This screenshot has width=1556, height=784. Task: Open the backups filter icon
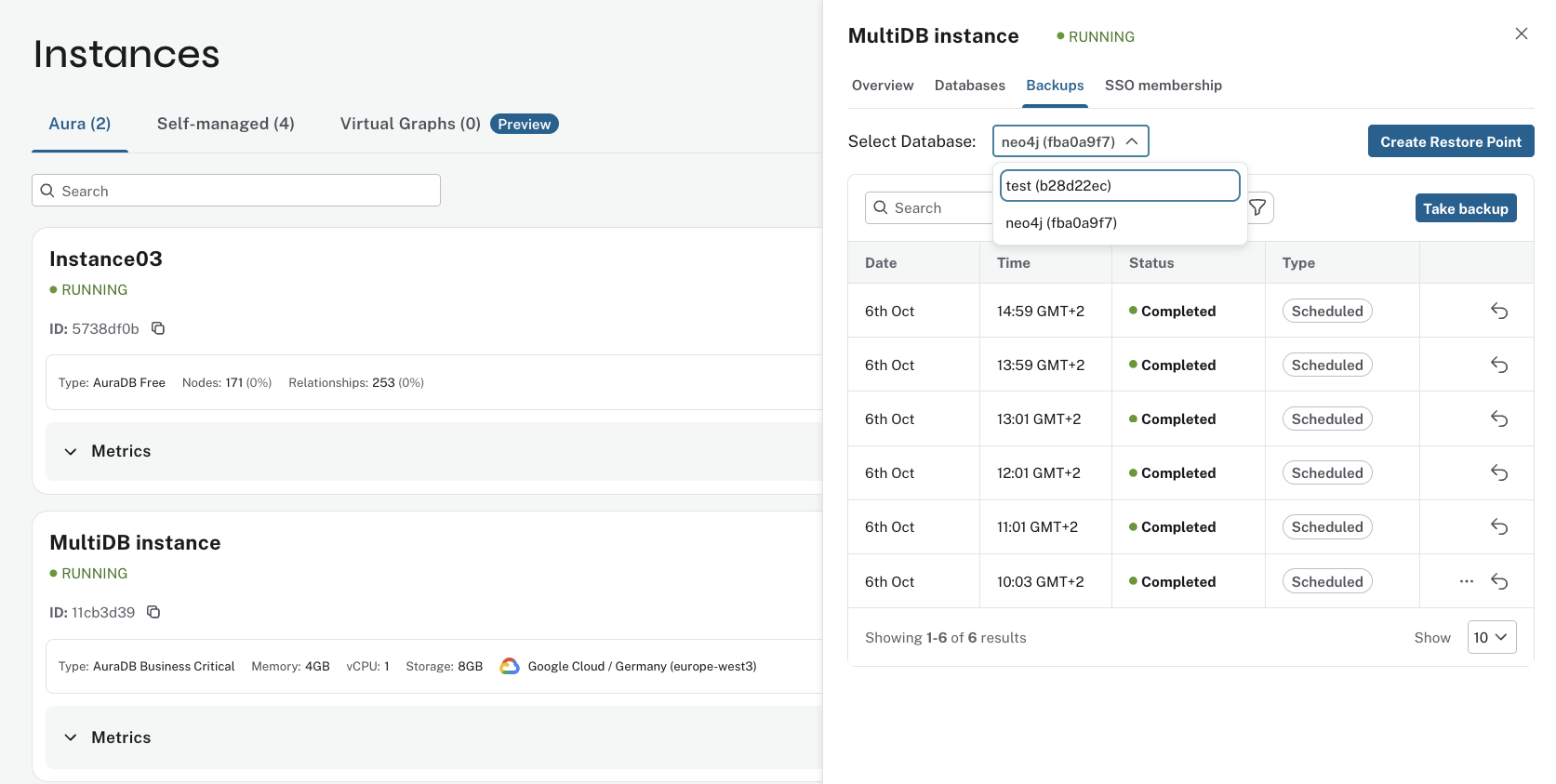coord(1258,208)
